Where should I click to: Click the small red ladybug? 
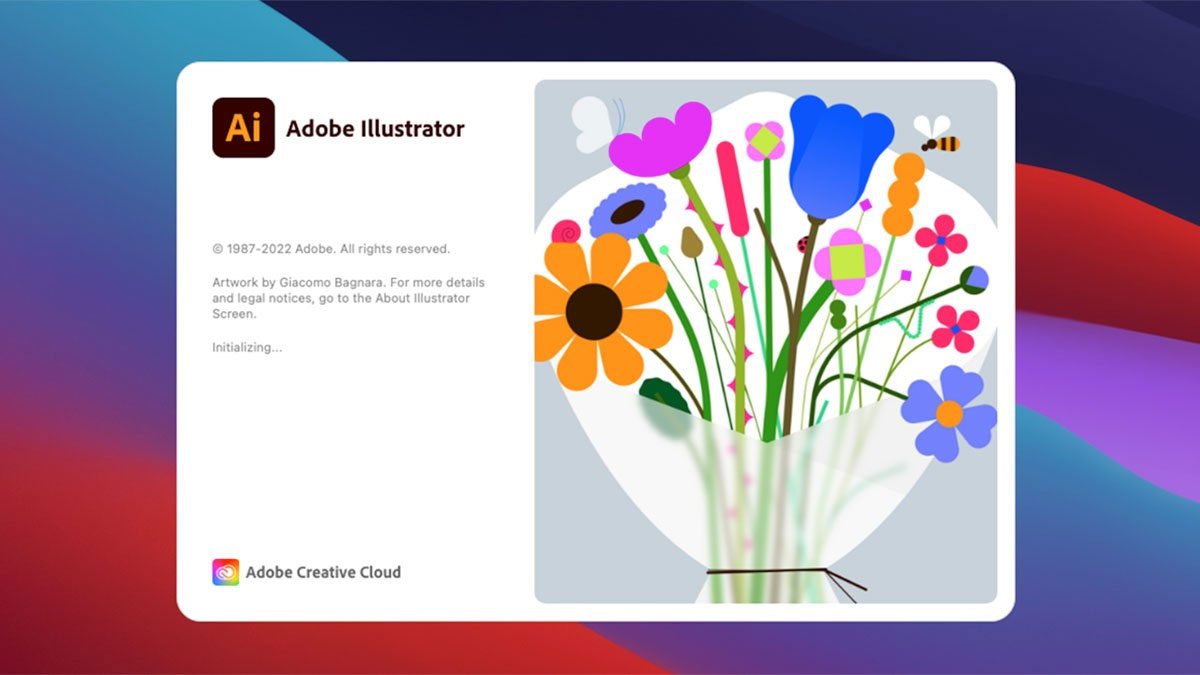pyautogui.click(x=802, y=244)
